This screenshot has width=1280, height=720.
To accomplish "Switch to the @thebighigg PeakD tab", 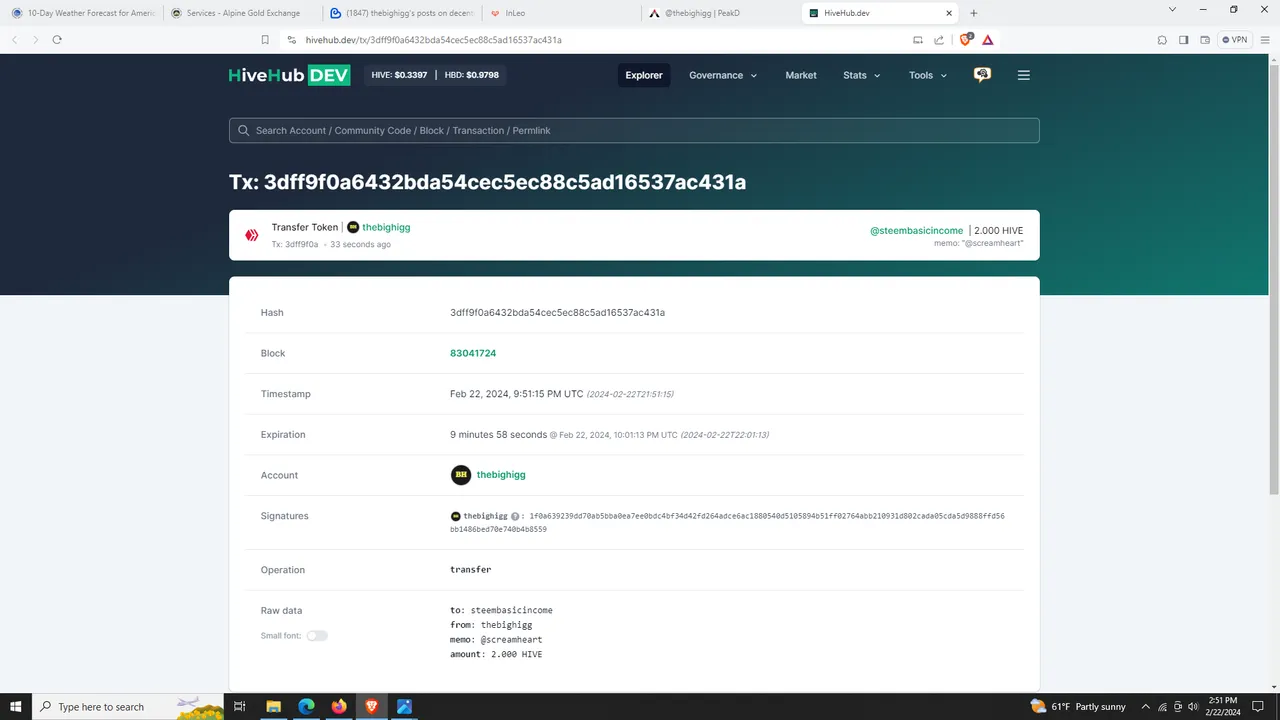I will 720,13.
